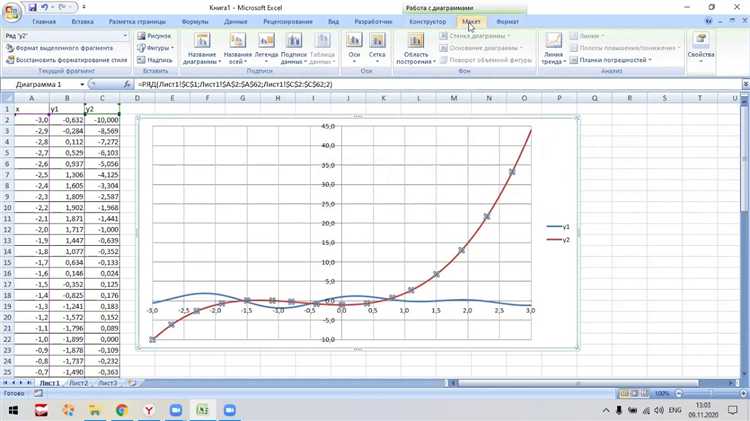Open Лист2 worksheet tab
The height and width of the screenshot is (421, 750).
(x=78, y=383)
